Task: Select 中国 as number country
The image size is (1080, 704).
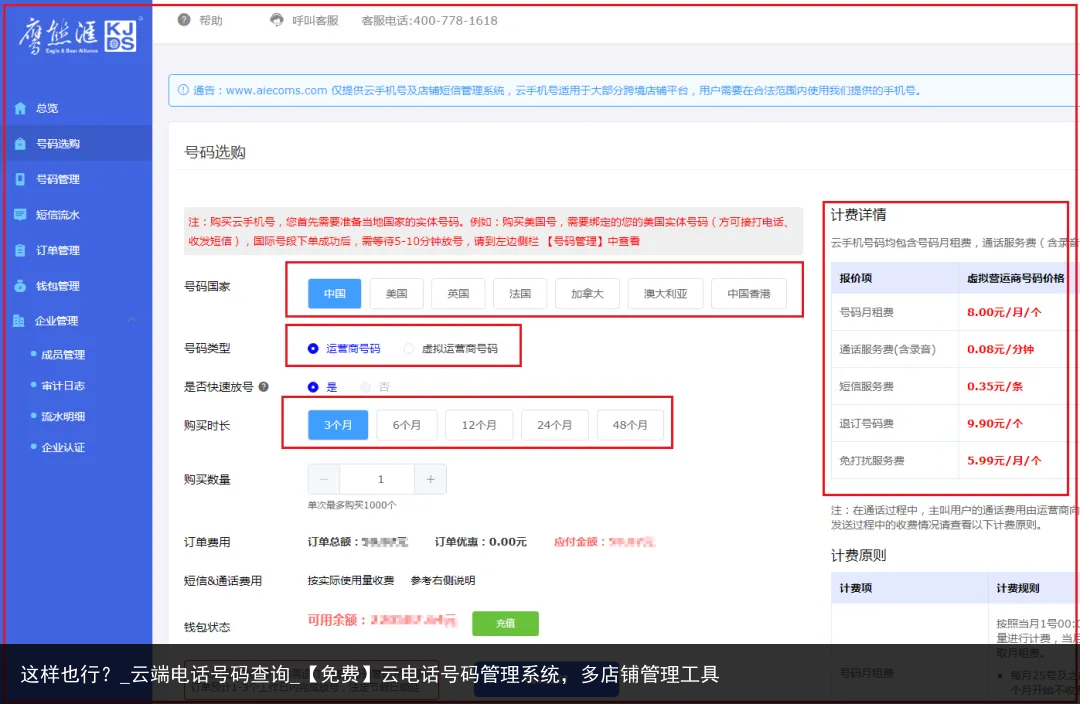Action: click(335, 293)
